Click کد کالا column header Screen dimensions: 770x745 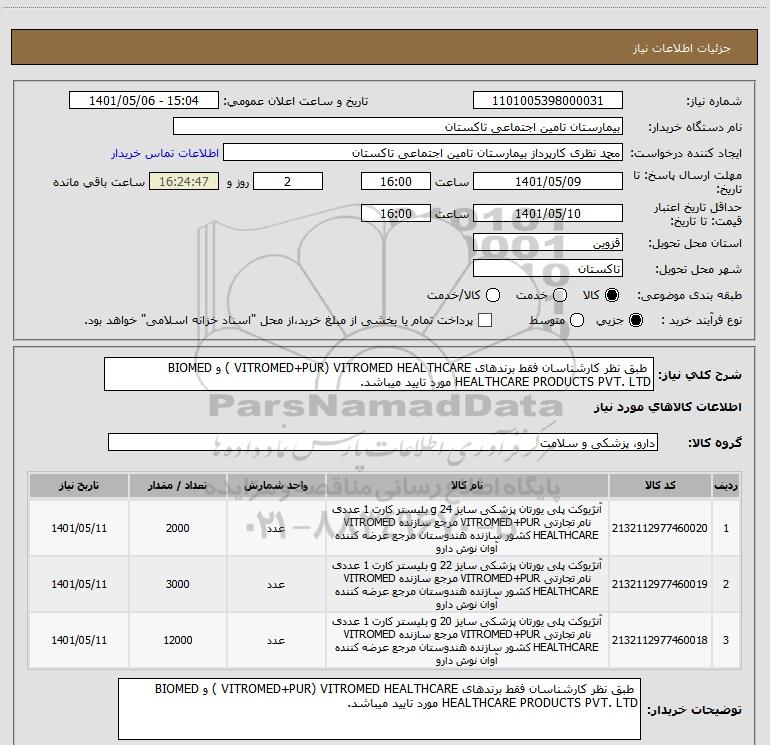click(660, 486)
